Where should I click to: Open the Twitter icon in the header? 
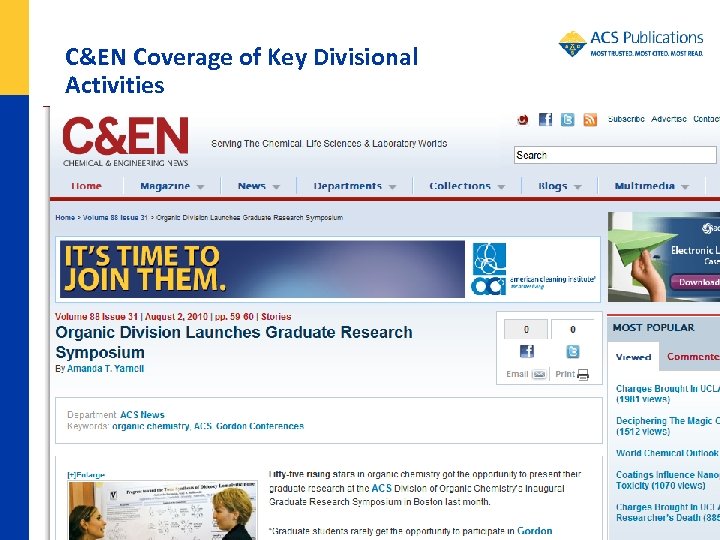[568, 119]
